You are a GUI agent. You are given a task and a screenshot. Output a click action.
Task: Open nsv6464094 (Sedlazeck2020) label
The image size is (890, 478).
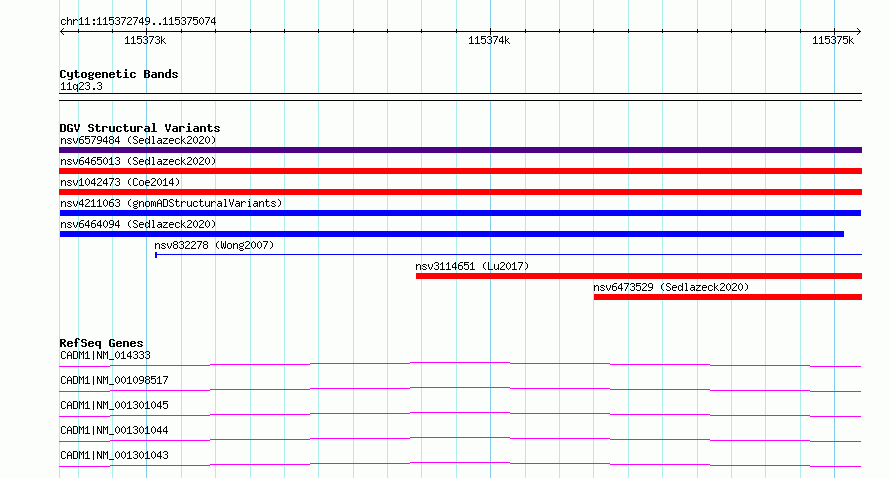pyautogui.click(x=138, y=224)
